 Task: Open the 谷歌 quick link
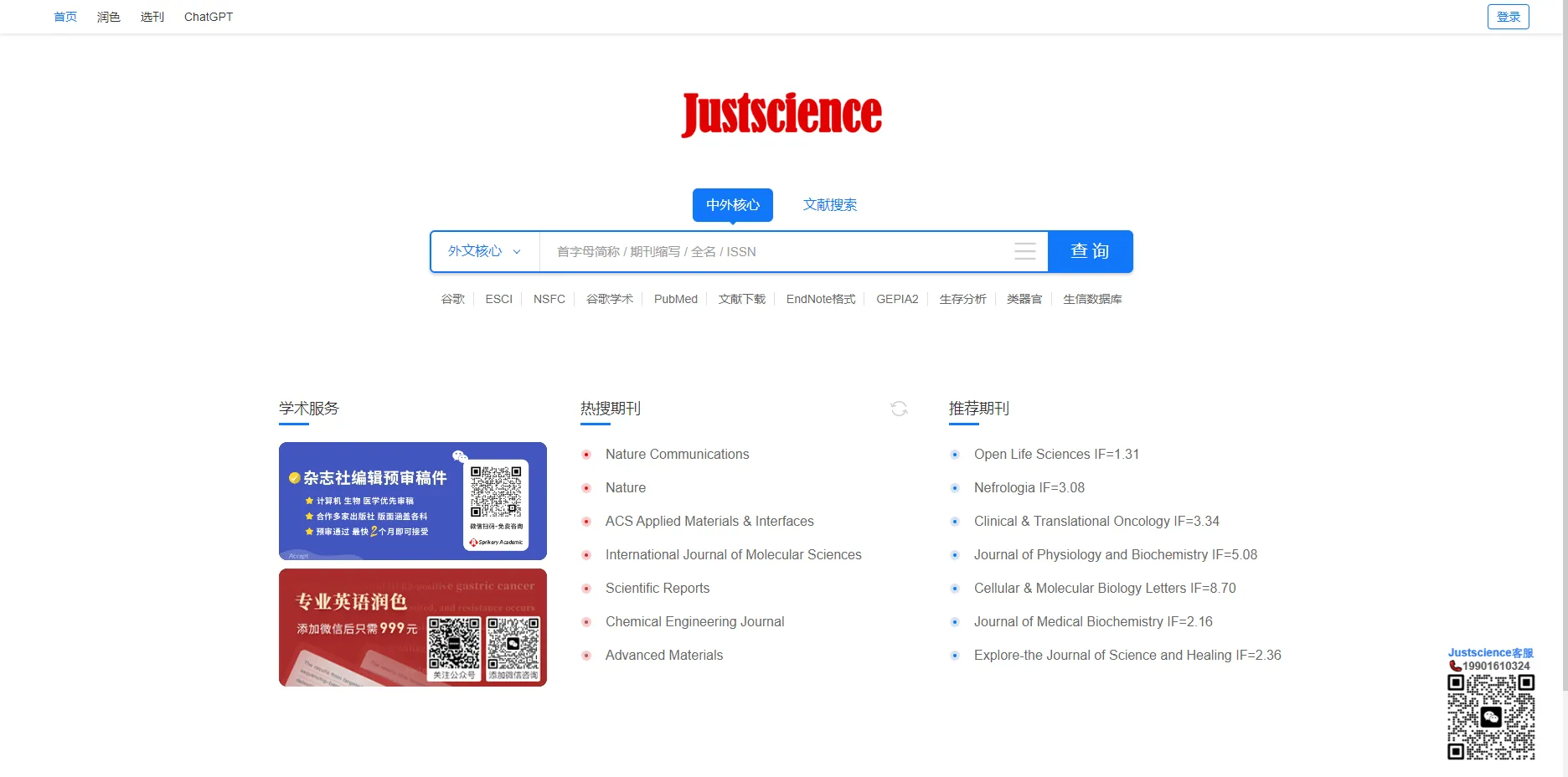point(453,299)
